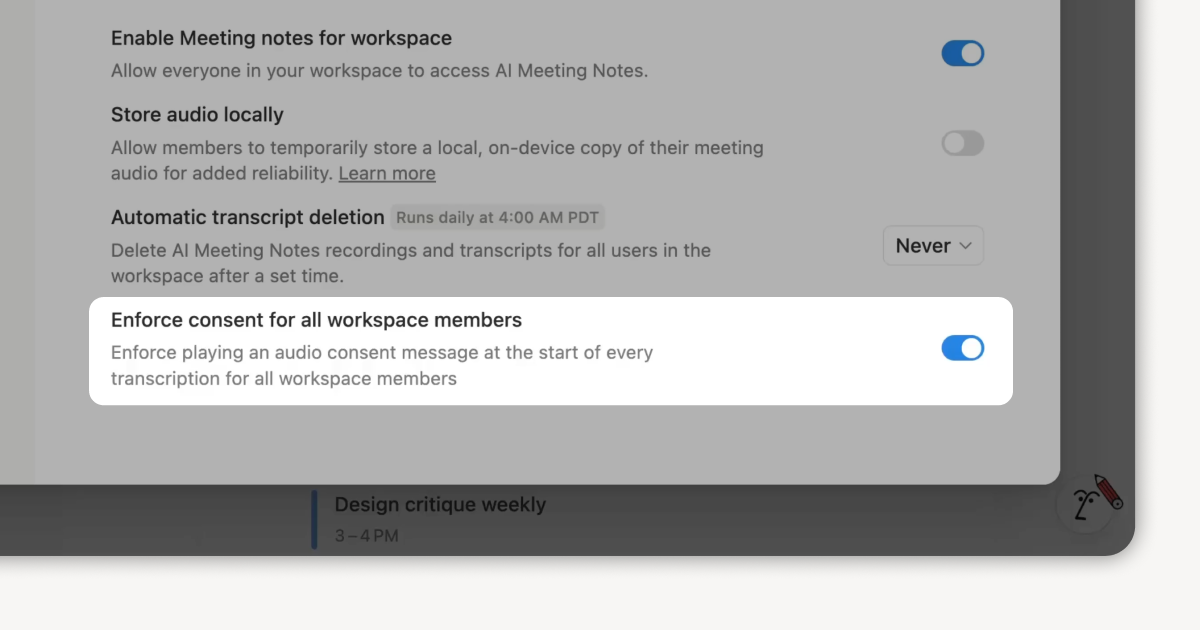The image size is (1200, 630).
Task: Click the chevron arrow beside Never
Action: [965, 246]
